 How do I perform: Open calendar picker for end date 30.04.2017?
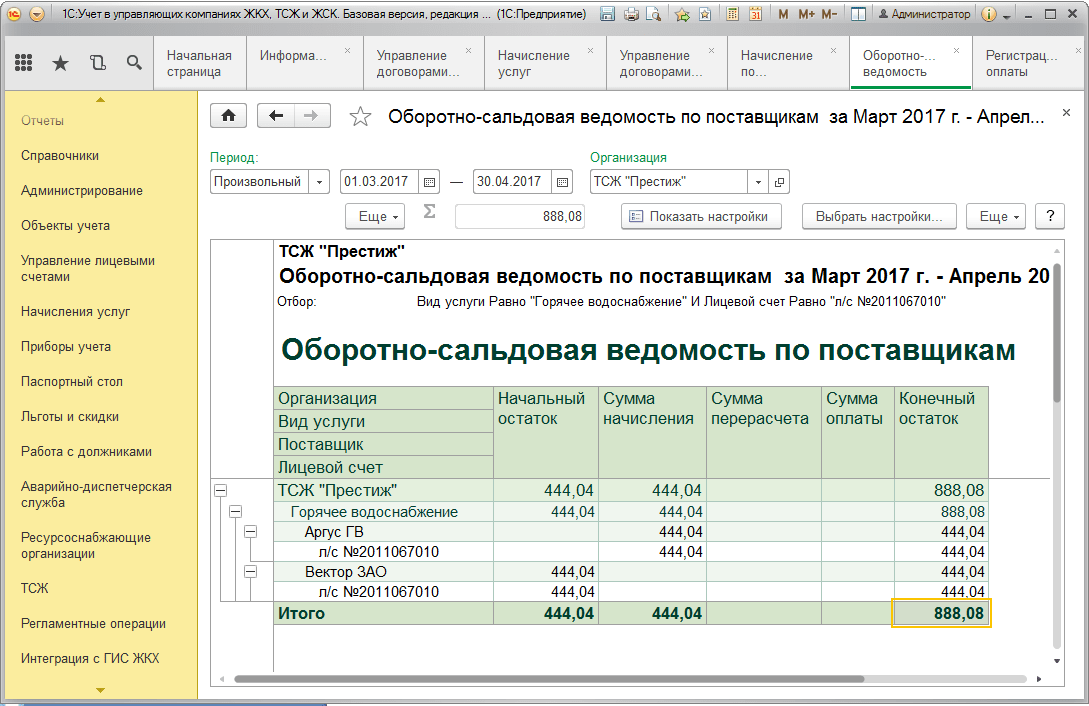(x=563, y=182)
